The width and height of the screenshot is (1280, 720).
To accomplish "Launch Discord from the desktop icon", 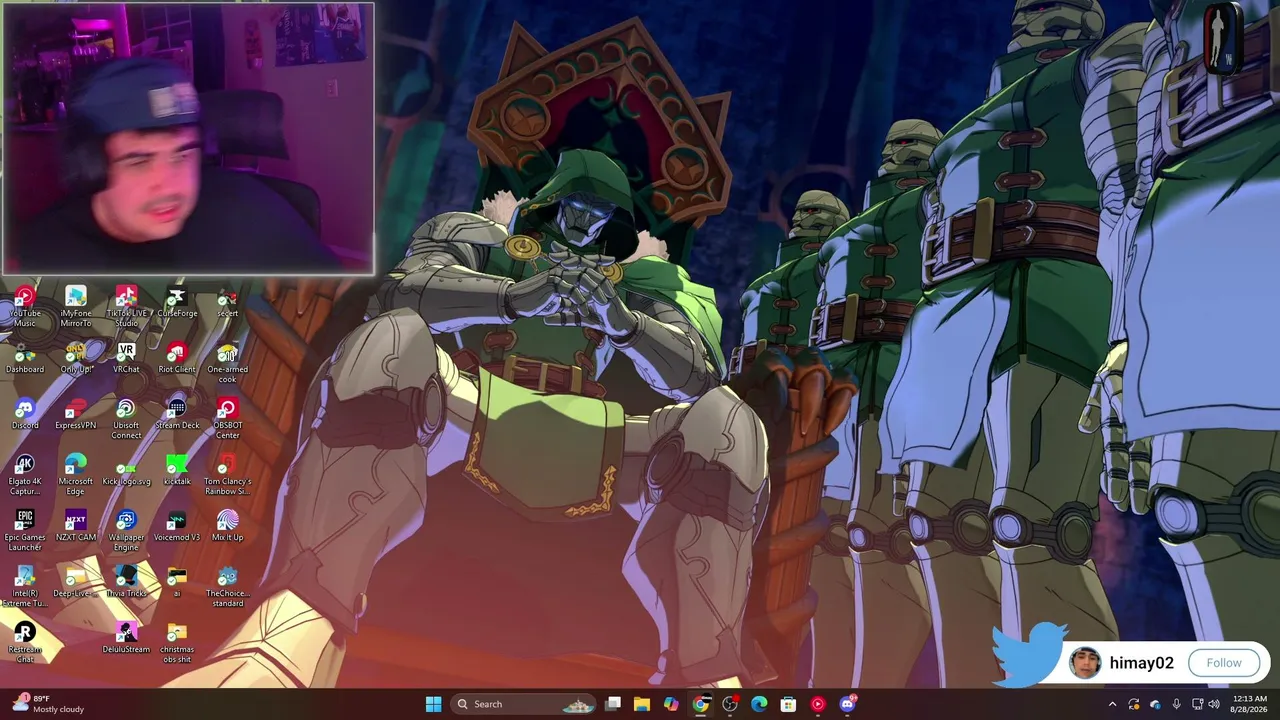I will click(25, 413).
